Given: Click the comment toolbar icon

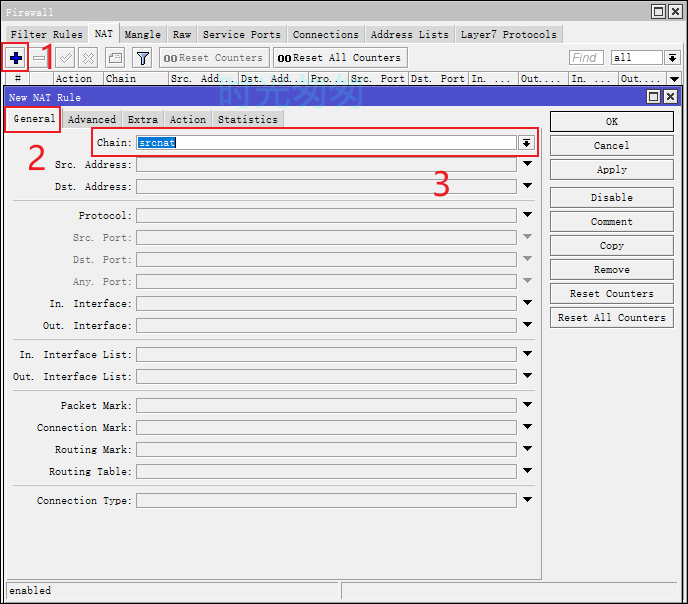Looking at the screenshot, I should pyautogui.click(x=115, y=58).
